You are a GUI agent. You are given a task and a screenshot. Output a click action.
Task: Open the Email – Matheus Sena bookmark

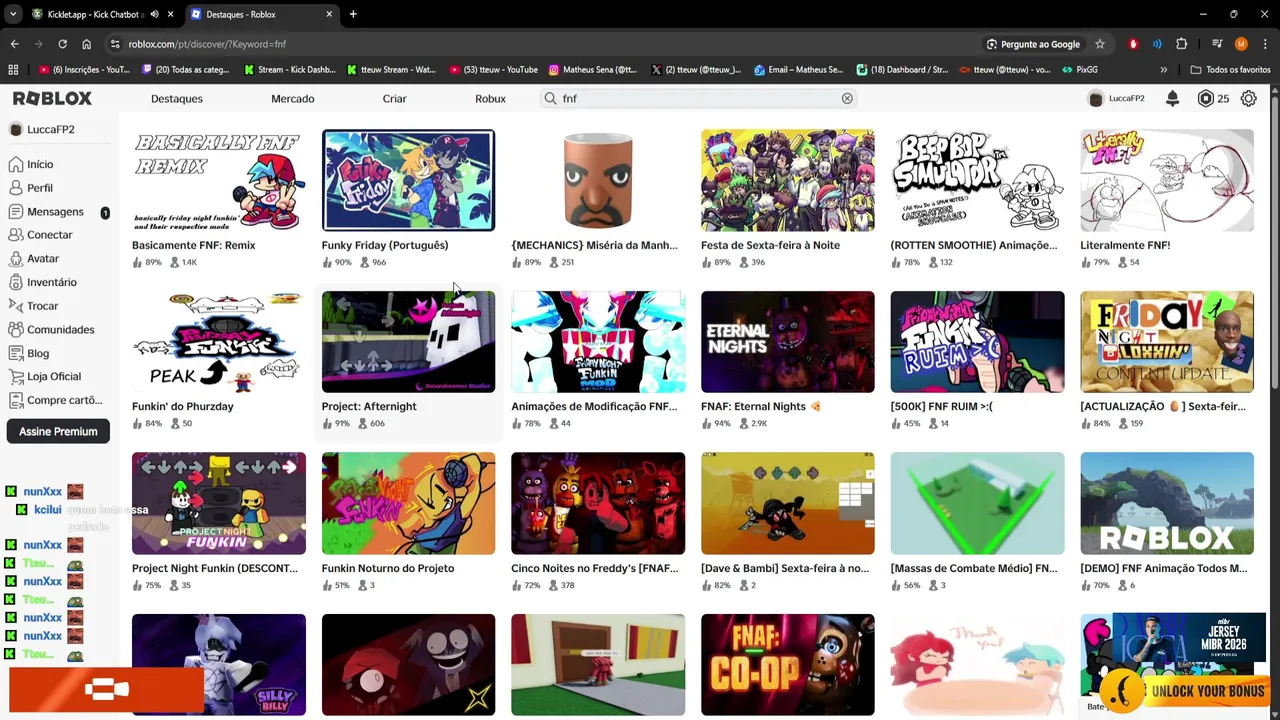(799, 70)
